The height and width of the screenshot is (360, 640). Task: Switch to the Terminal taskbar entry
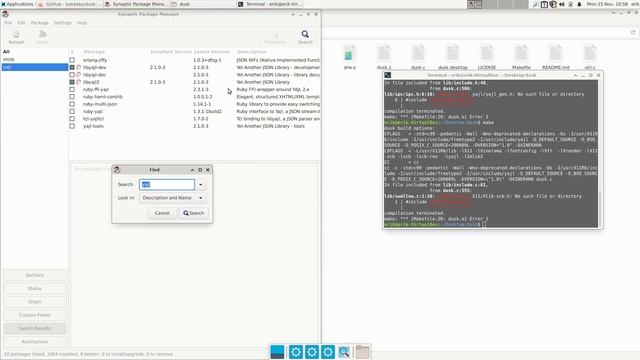[x=269, y=4]
